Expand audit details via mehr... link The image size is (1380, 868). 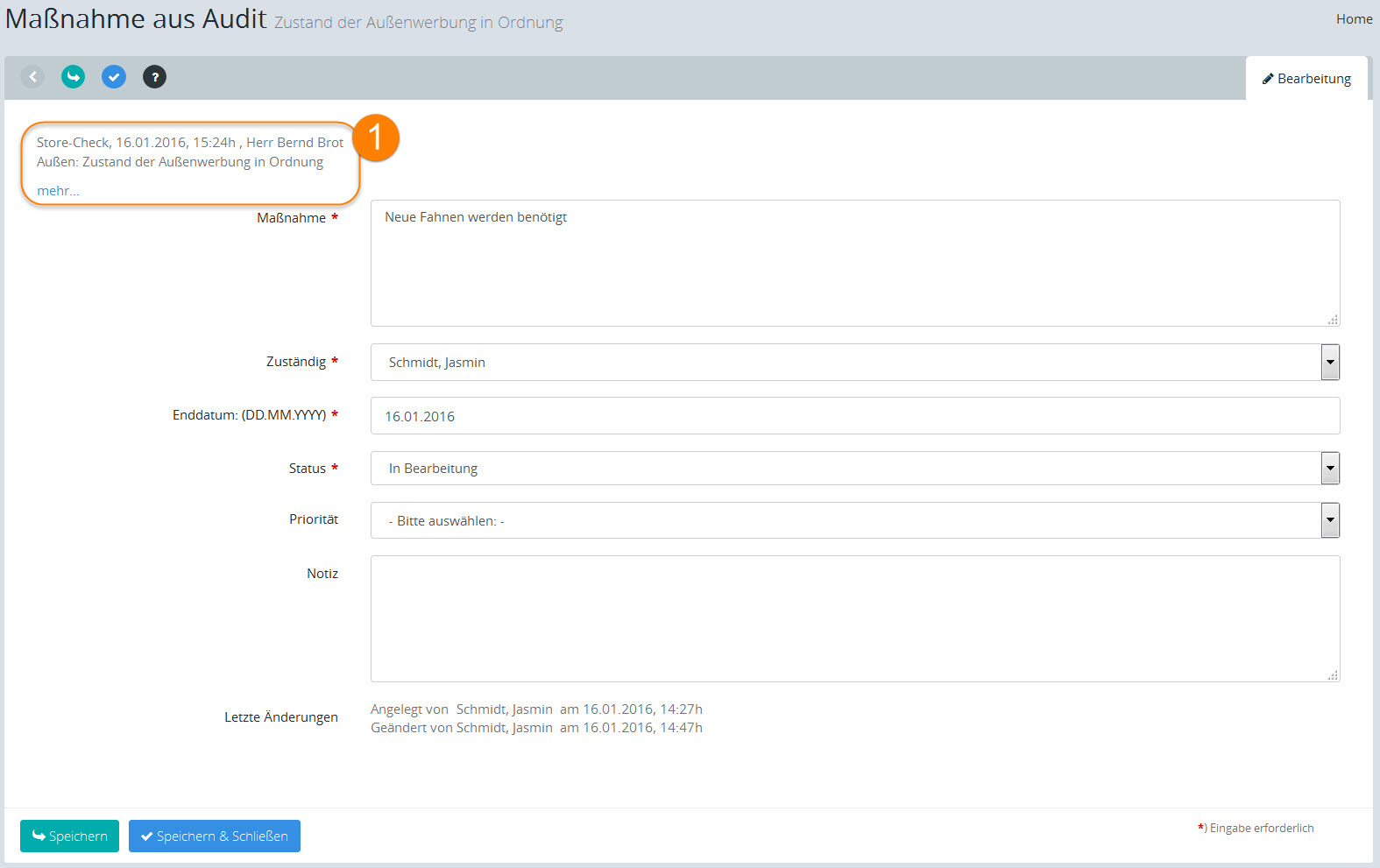point(58,191)
